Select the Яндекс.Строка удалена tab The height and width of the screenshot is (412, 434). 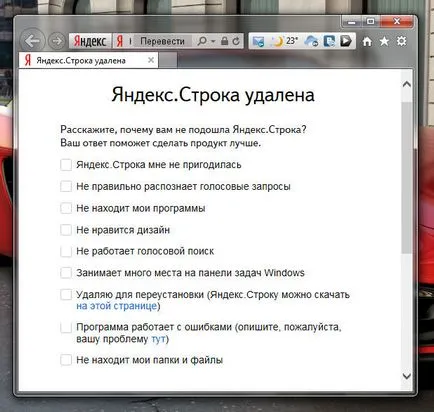click(88, 60)
